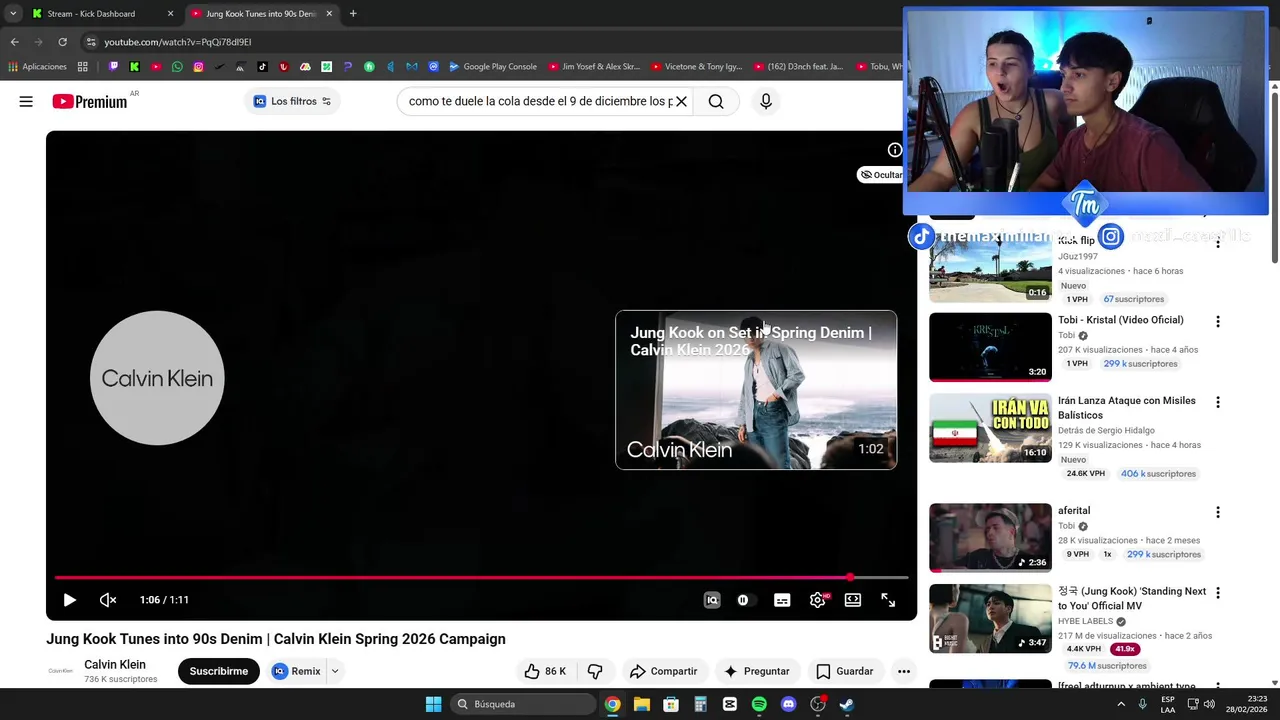Open the Aplicaciones bookmark

coord(37,67)
